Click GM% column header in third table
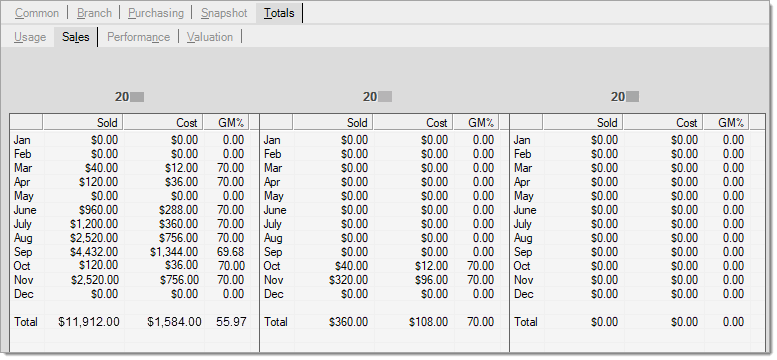The image size is (777, 360). [726, 122]
